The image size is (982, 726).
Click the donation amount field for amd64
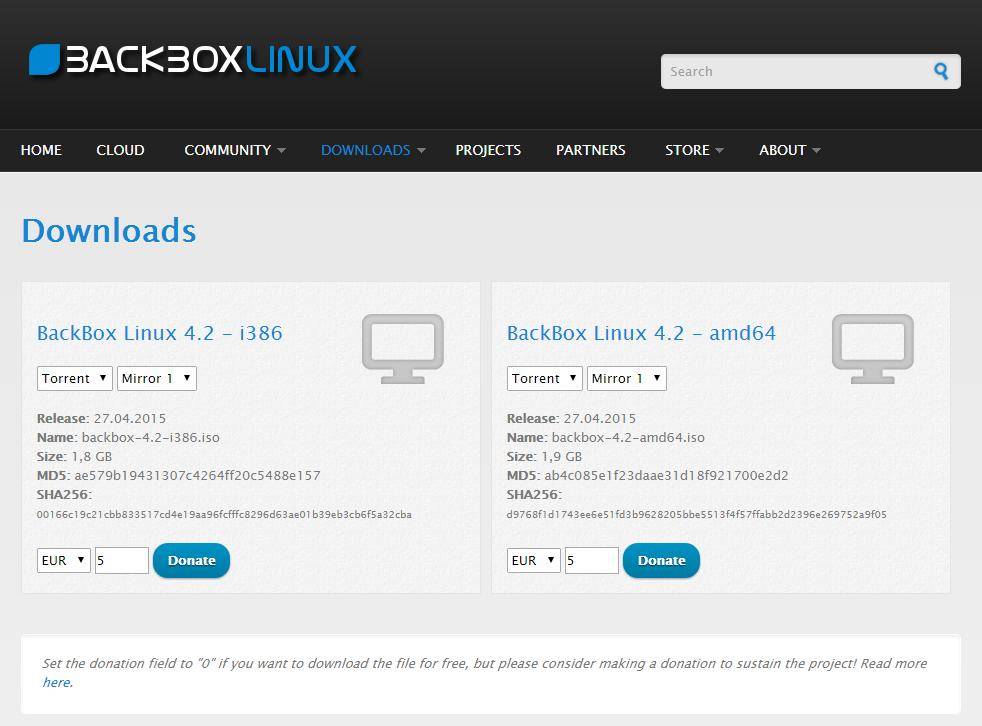(x=591, y=560)
